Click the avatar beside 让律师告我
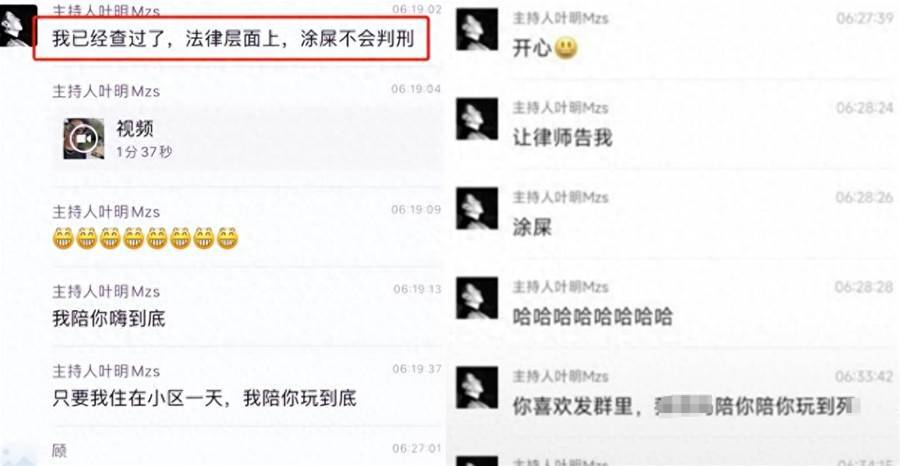 pos(477,119)
